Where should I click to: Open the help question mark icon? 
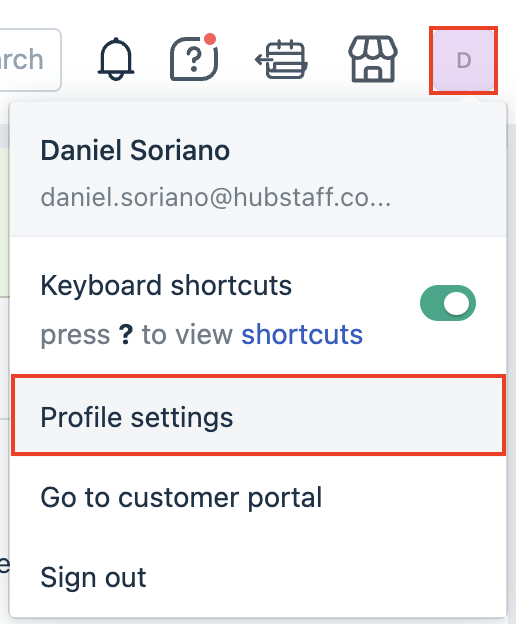click(194, 58)
